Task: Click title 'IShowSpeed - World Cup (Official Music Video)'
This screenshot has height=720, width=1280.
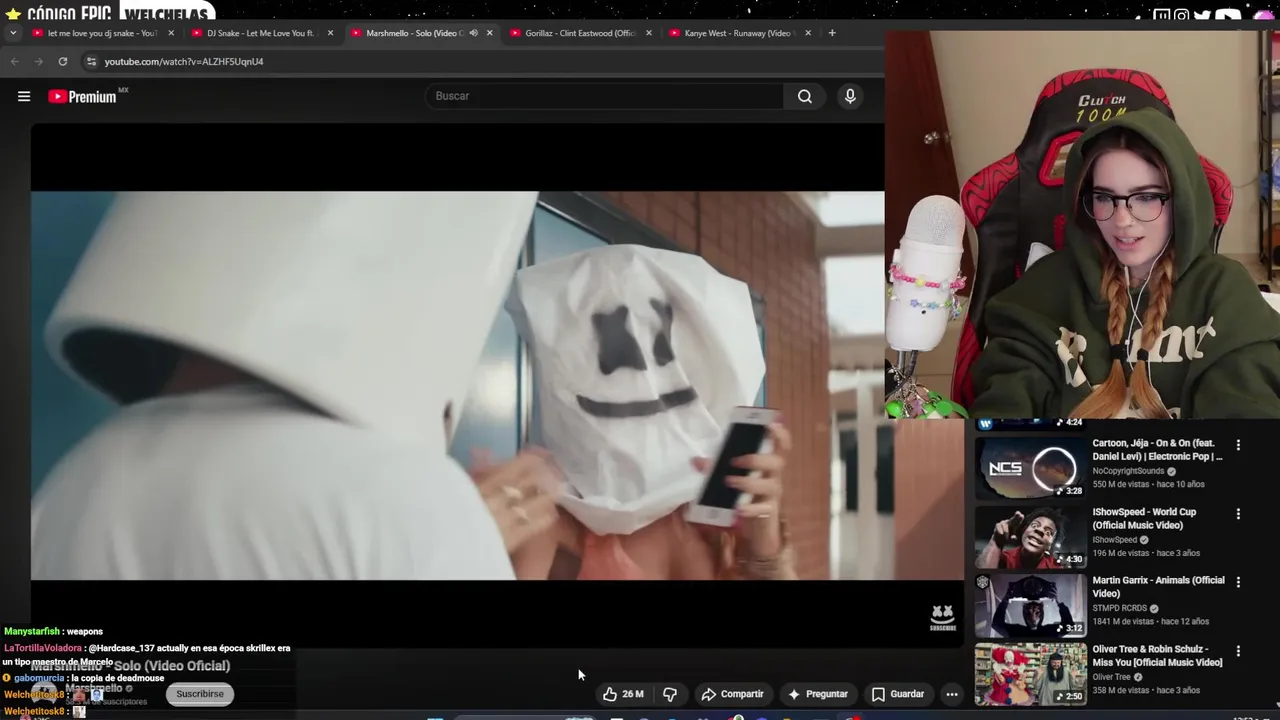Action: click(x=1144, y=518)
